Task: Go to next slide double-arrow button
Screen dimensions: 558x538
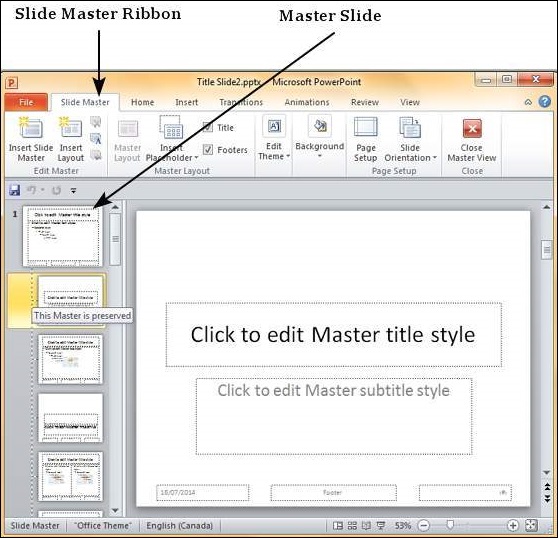Action: click(x=547, y=499)
